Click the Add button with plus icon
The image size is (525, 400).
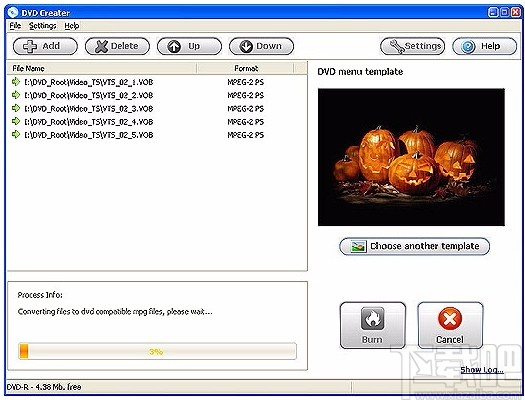[45, 46]
